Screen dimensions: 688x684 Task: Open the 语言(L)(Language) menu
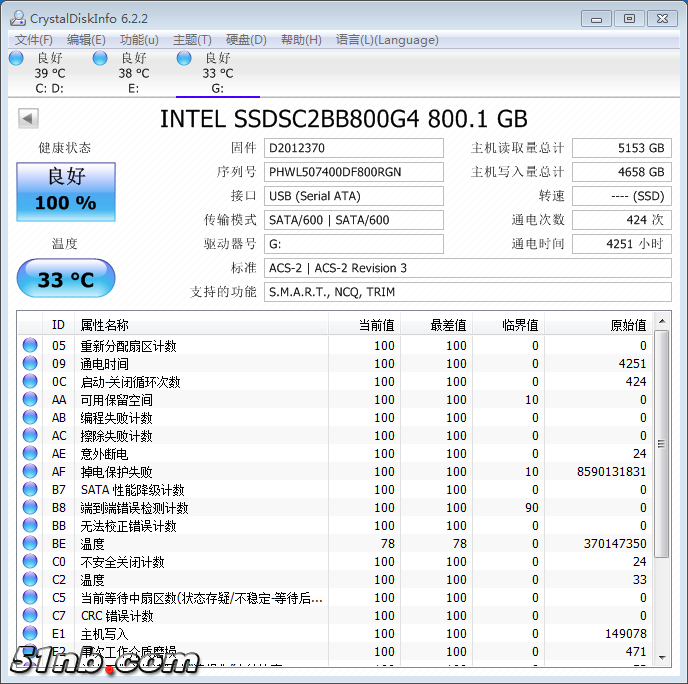[x=387, y=40]
